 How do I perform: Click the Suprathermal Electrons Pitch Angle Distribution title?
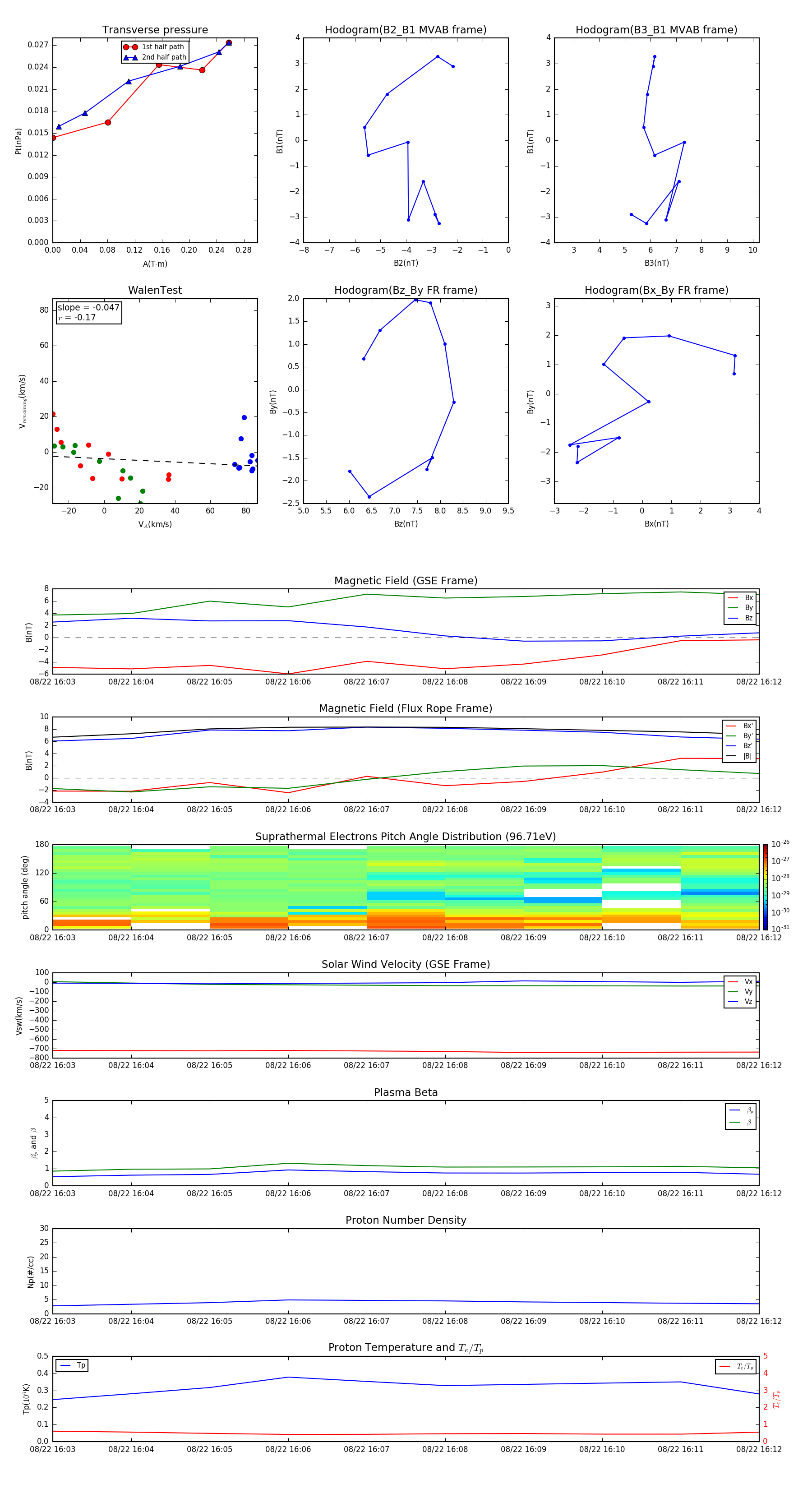click(x=406, y=837)
